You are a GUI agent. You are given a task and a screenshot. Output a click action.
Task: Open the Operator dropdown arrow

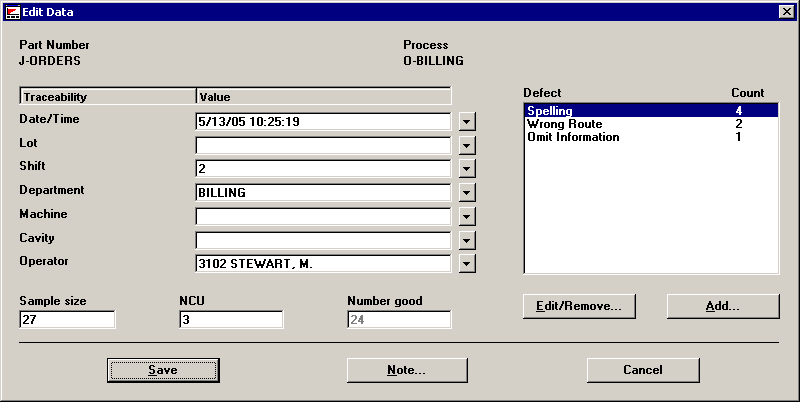(x=467, y=263)
